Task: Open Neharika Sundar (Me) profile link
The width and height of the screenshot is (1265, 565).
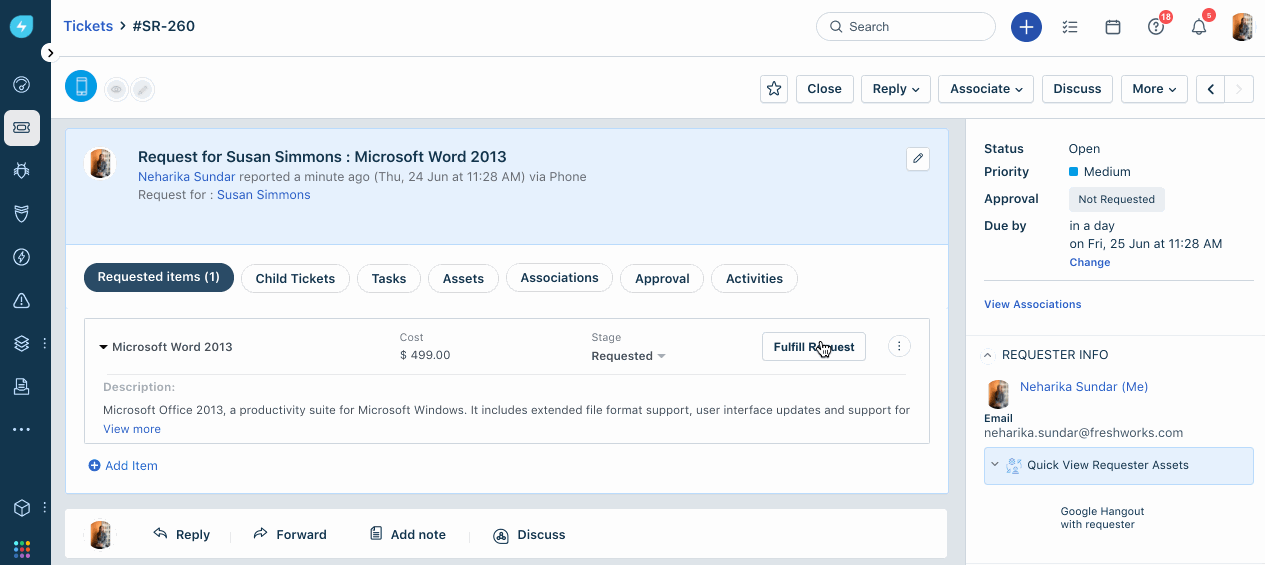Action: click(1084, 387)
